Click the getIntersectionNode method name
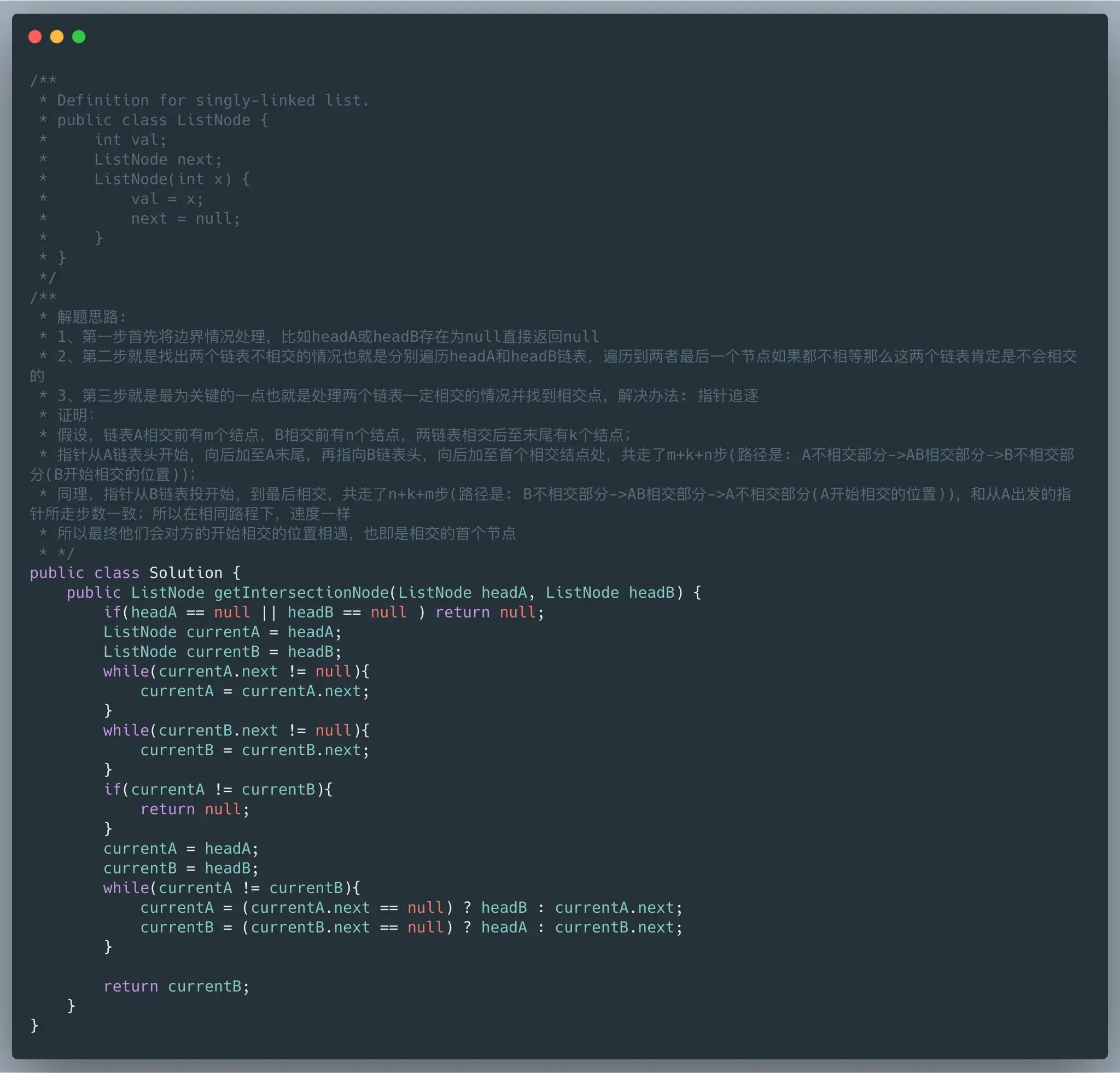Screen dimensions: 1120x1073 [x=301, y=592]
